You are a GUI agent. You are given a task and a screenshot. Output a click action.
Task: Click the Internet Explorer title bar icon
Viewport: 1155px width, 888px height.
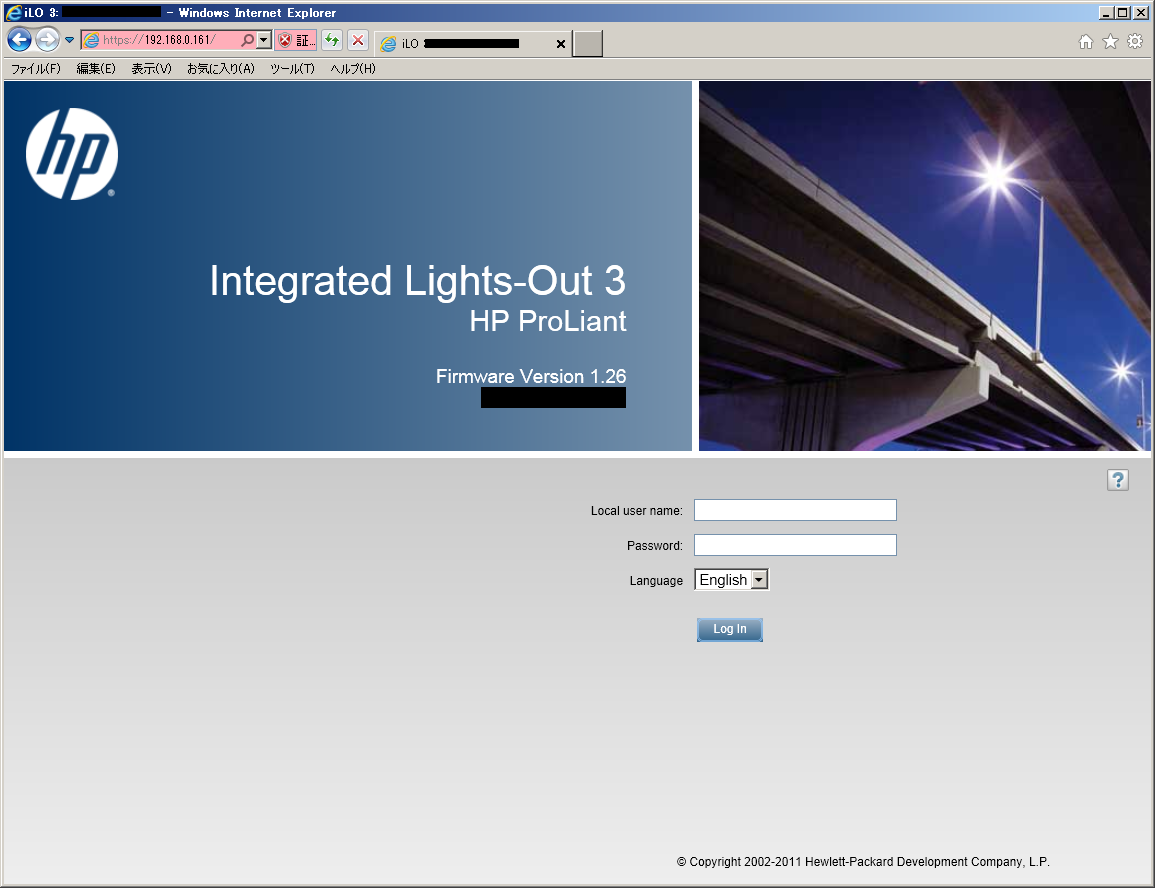[x=13, y=13]
